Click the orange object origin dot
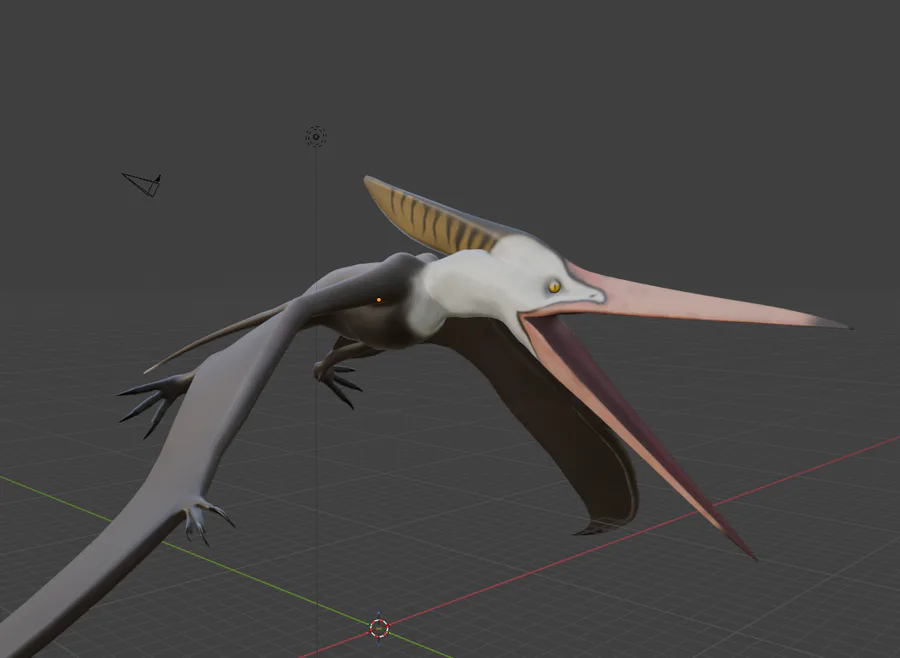 coord(378,300)
